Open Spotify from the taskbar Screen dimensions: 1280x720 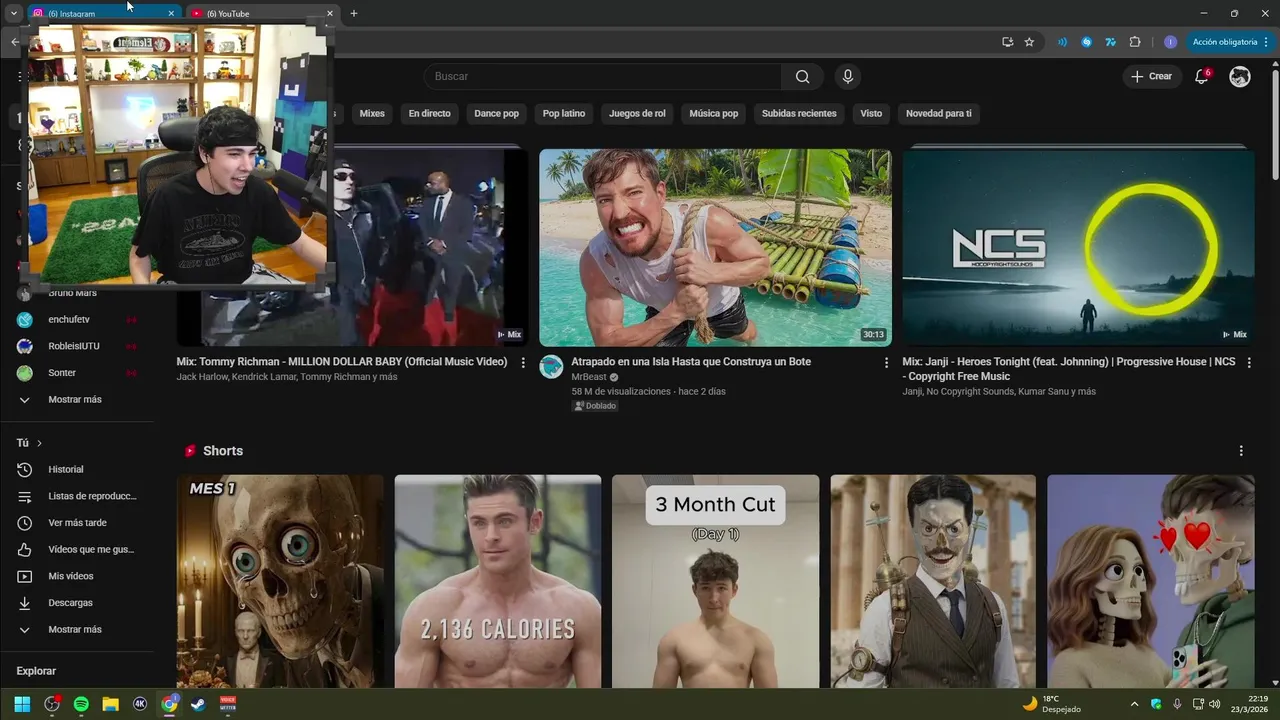(x=81, y=704)
